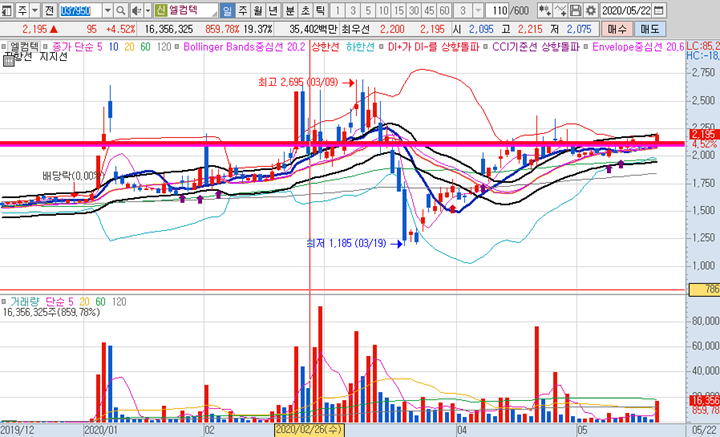Click the 최저 1,185 (03/19) label
Image resolution: width=720 pixels, height=437 pixels.
pyautogui.click(x=347, y=243)
